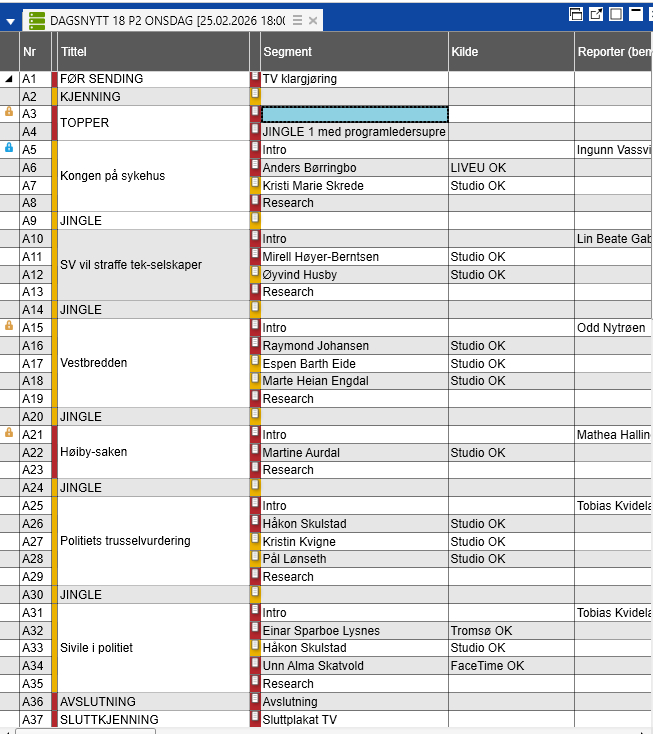Collapse the row A1 expander triangle

[x=9, y=79]
